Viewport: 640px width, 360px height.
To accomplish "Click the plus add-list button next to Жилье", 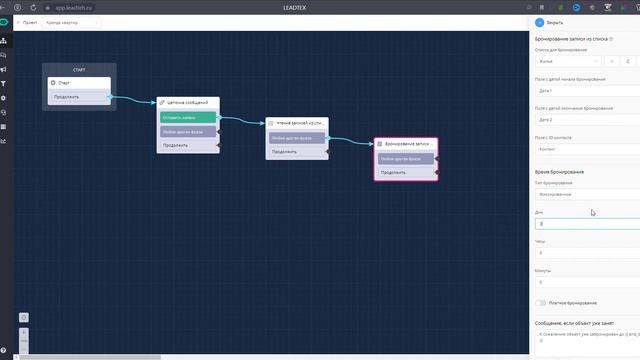I will click(x=611, y=61).
